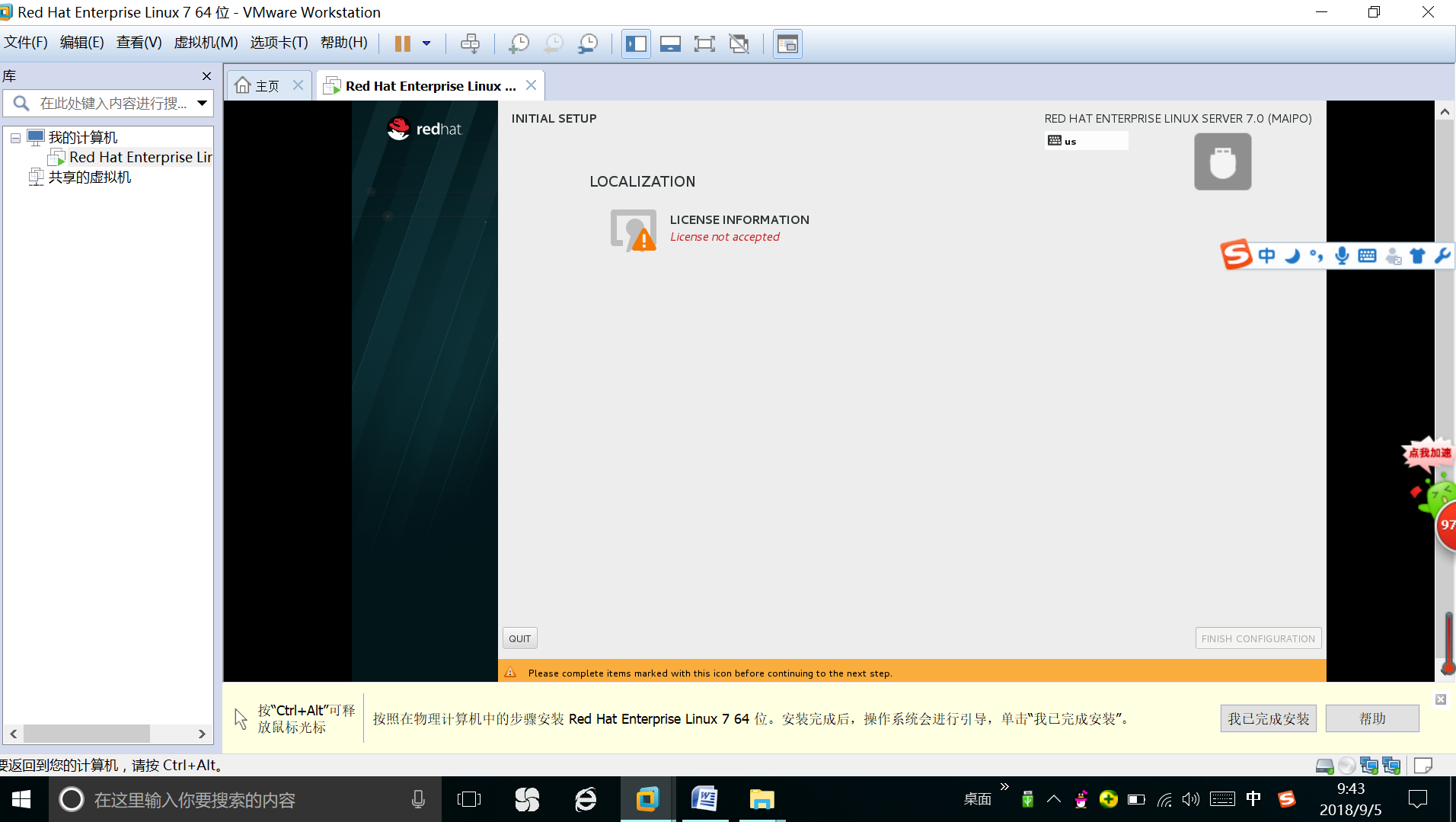Image resolution: width=1456 pixels, height=822 pixels.
Task: Click the pause virtual machine button
Action: (x=403, y=43)
